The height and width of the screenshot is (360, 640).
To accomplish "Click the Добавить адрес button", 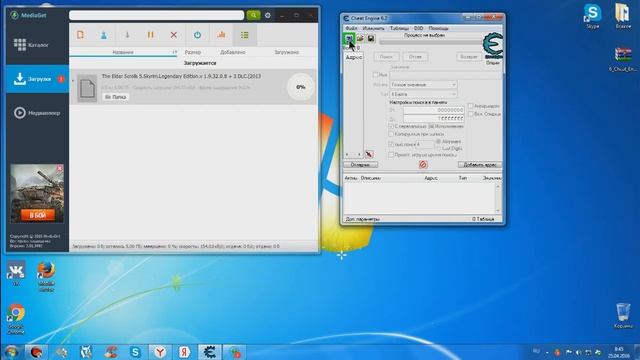I will (x=480, y=164).
